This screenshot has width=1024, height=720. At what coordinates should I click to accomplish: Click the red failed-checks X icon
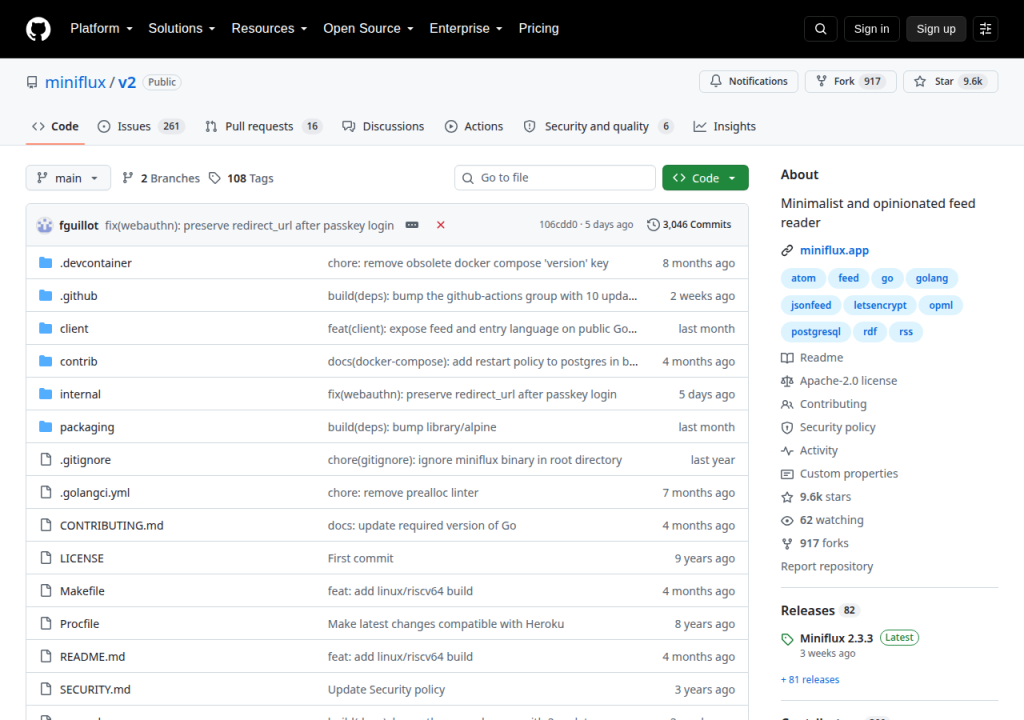coord(441,225)
